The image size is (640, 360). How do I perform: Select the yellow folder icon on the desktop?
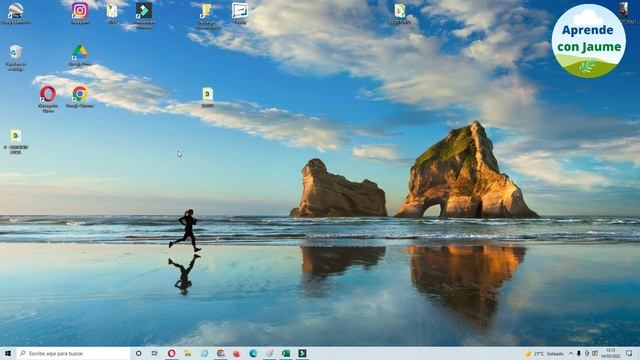click(x=207, y=15)
